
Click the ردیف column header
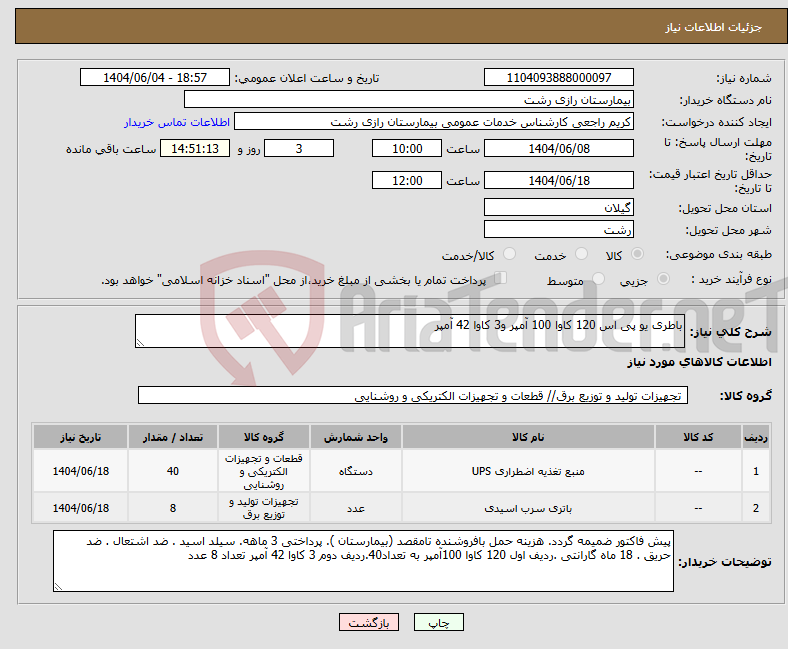(756, 437)
